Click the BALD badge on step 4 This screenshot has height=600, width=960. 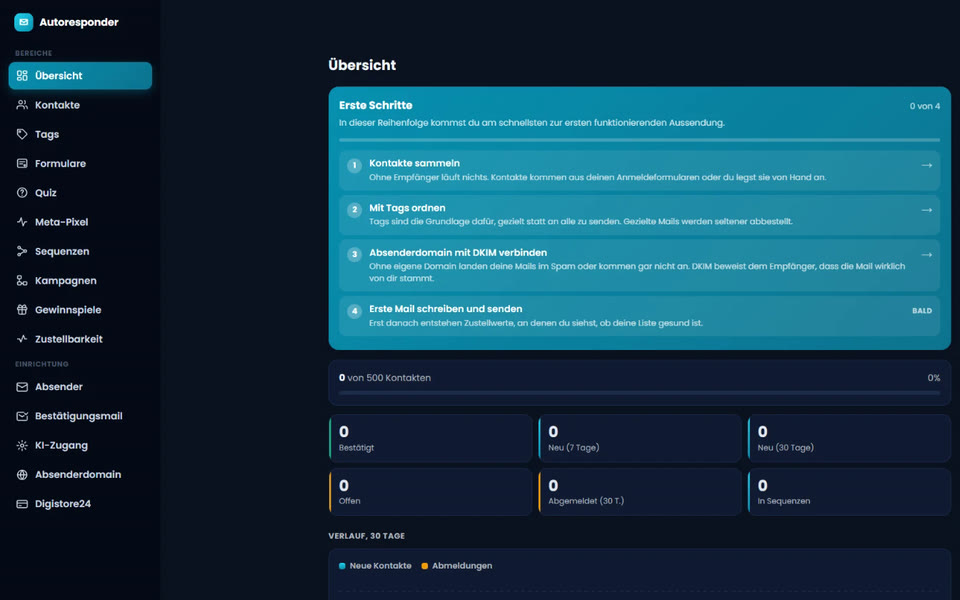pos(922,311)
